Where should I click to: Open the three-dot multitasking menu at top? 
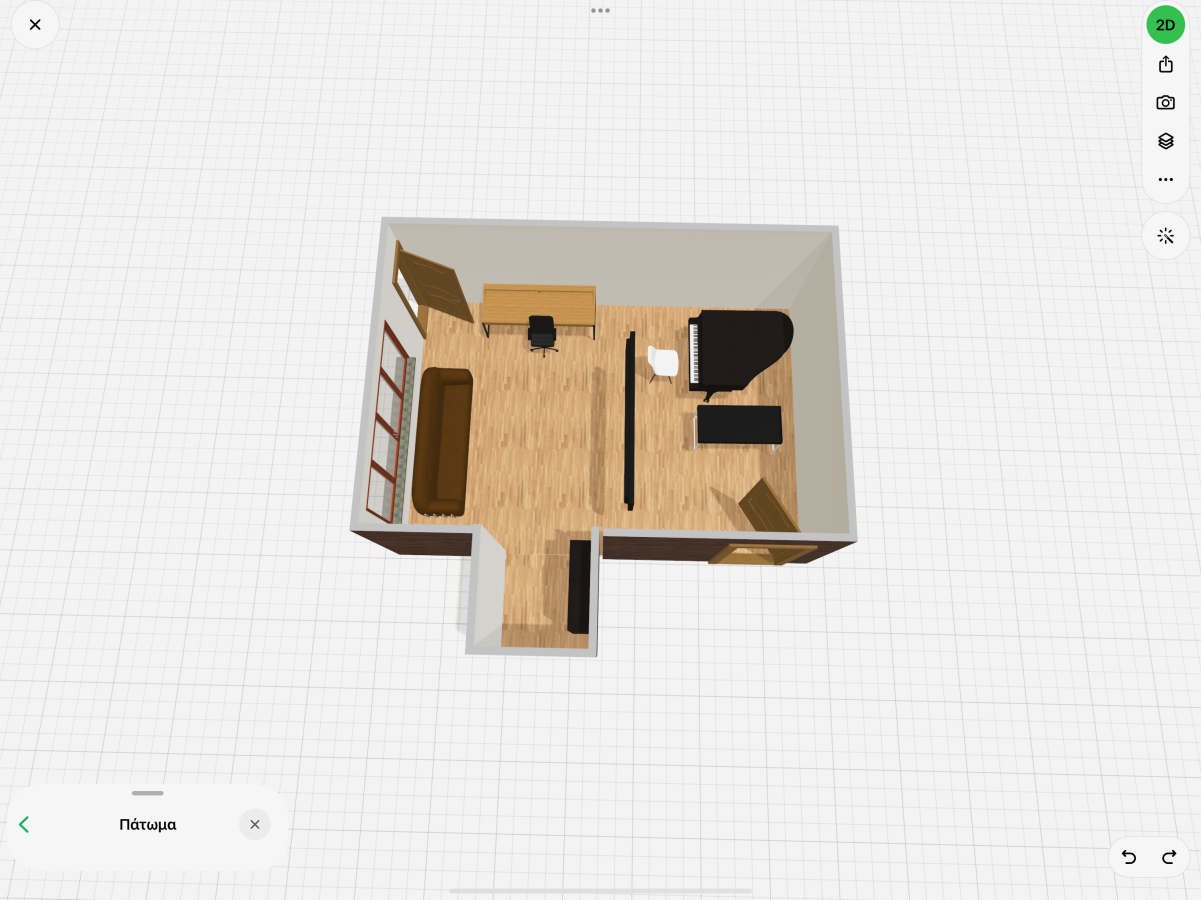[x=600, y=11]
